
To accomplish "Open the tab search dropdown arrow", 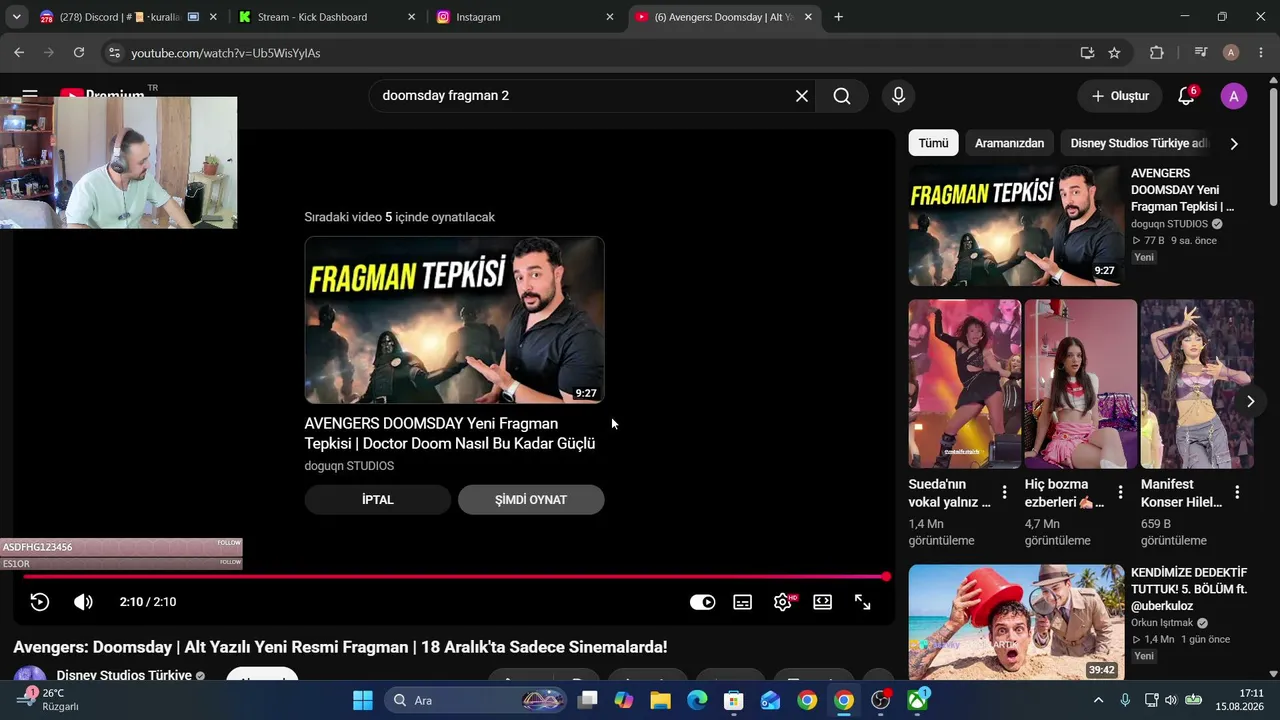I will [16, 17].
